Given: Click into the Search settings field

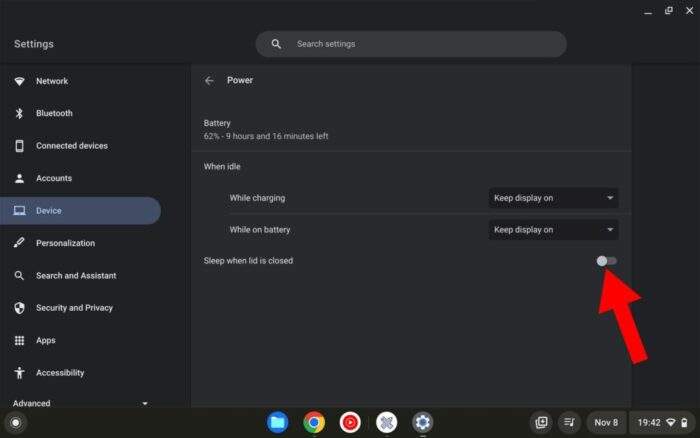Looking at the screenshot, I should pyautogui.click(x=411, y=44).
